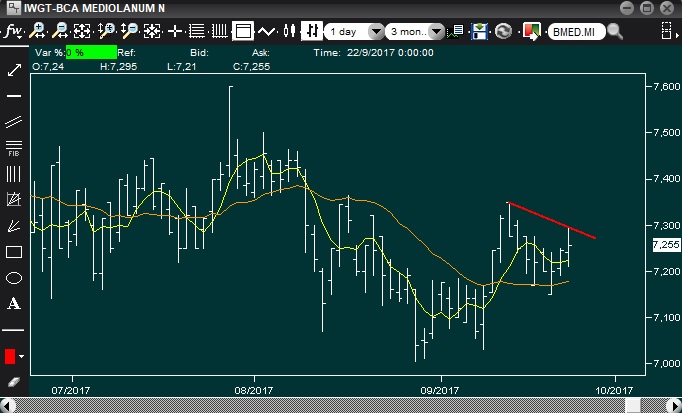The image size is (682, 413).
Task: Pick the ellipse drawing tool
Action: click(14, 278)
